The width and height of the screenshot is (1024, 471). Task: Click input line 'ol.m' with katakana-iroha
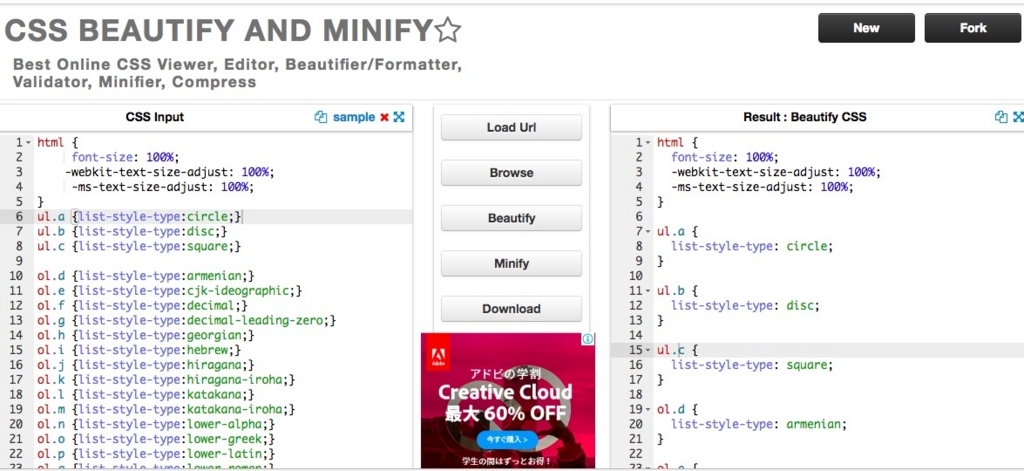[x=167, y=410]
